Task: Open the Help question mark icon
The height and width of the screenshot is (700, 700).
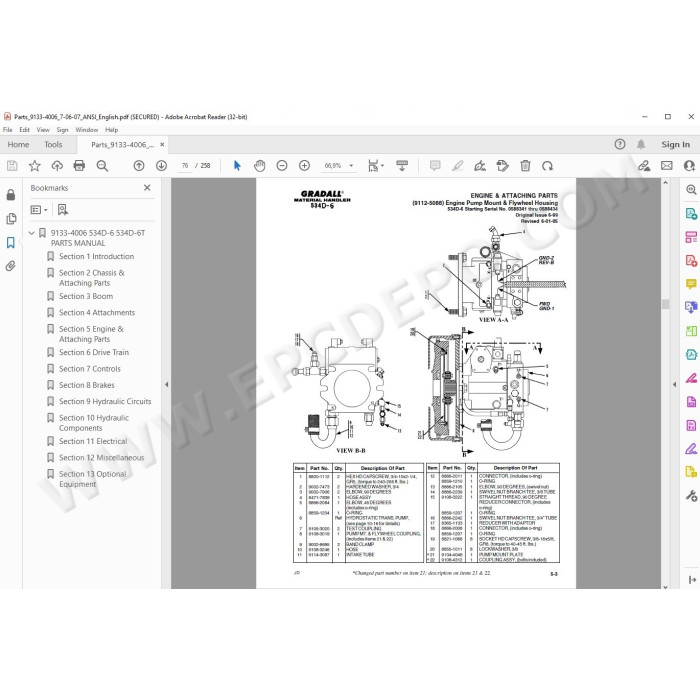Action: pos(620,144)
